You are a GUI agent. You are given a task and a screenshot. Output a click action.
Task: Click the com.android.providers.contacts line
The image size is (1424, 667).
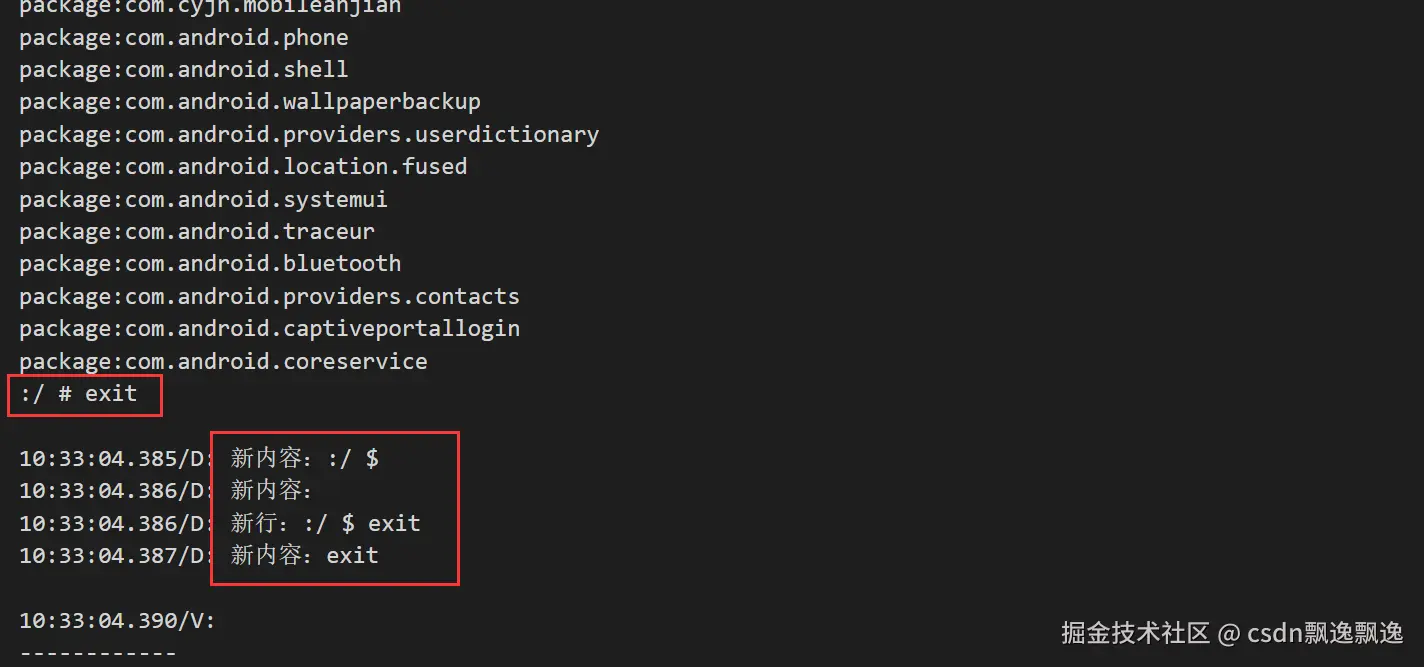coord(269,296)
